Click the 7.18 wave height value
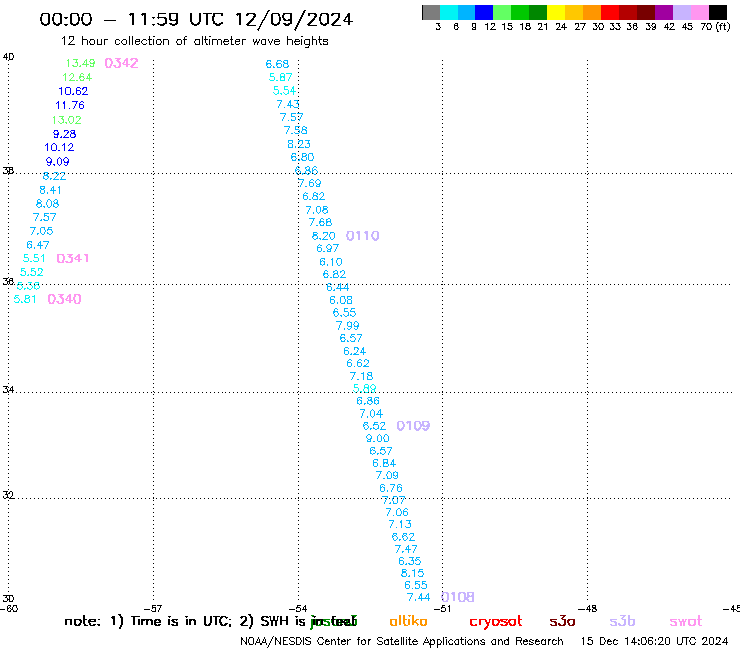Image resolution: width=740 pixels, height=650 pixels. tap(362, 376)
